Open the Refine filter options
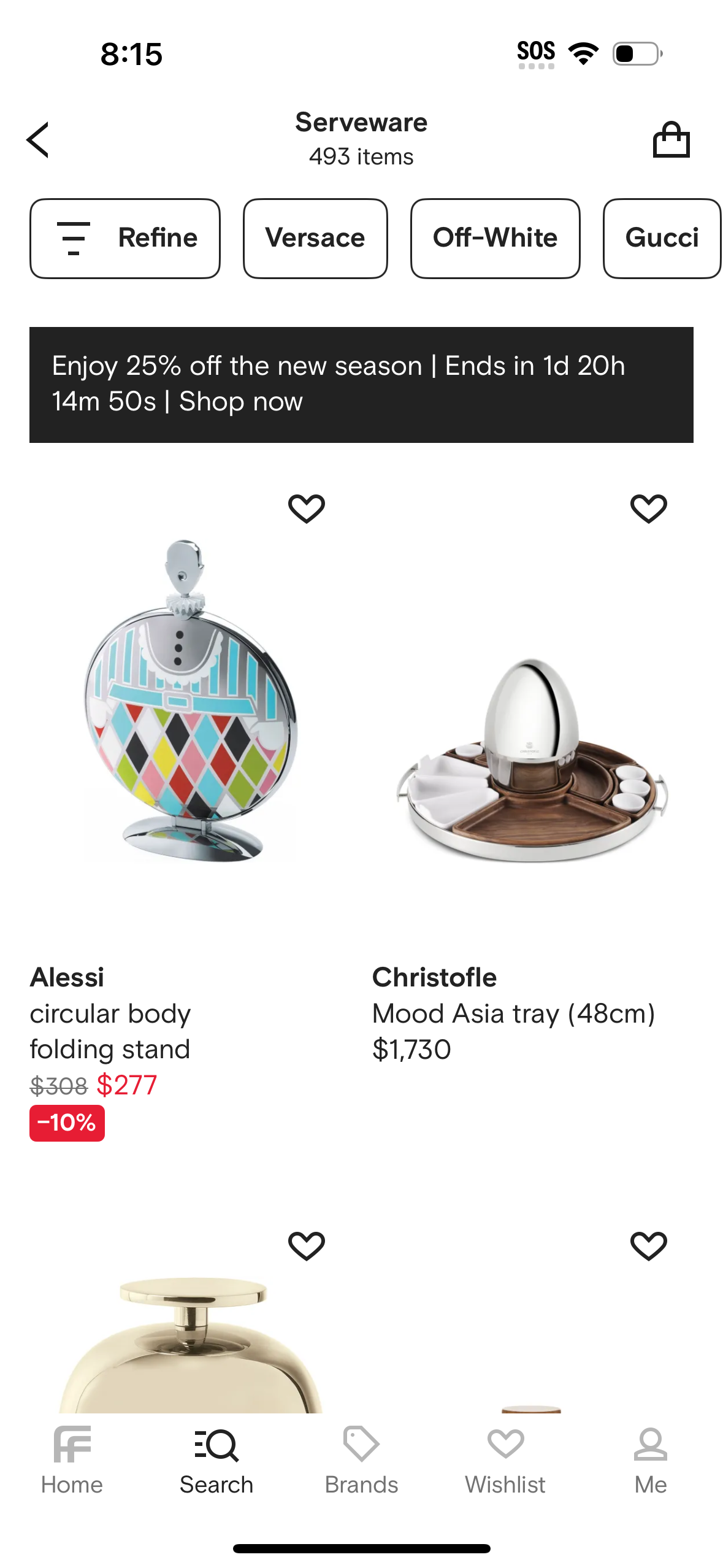Viewport: 723px width, 1568px height. click(x=125, y=238)
